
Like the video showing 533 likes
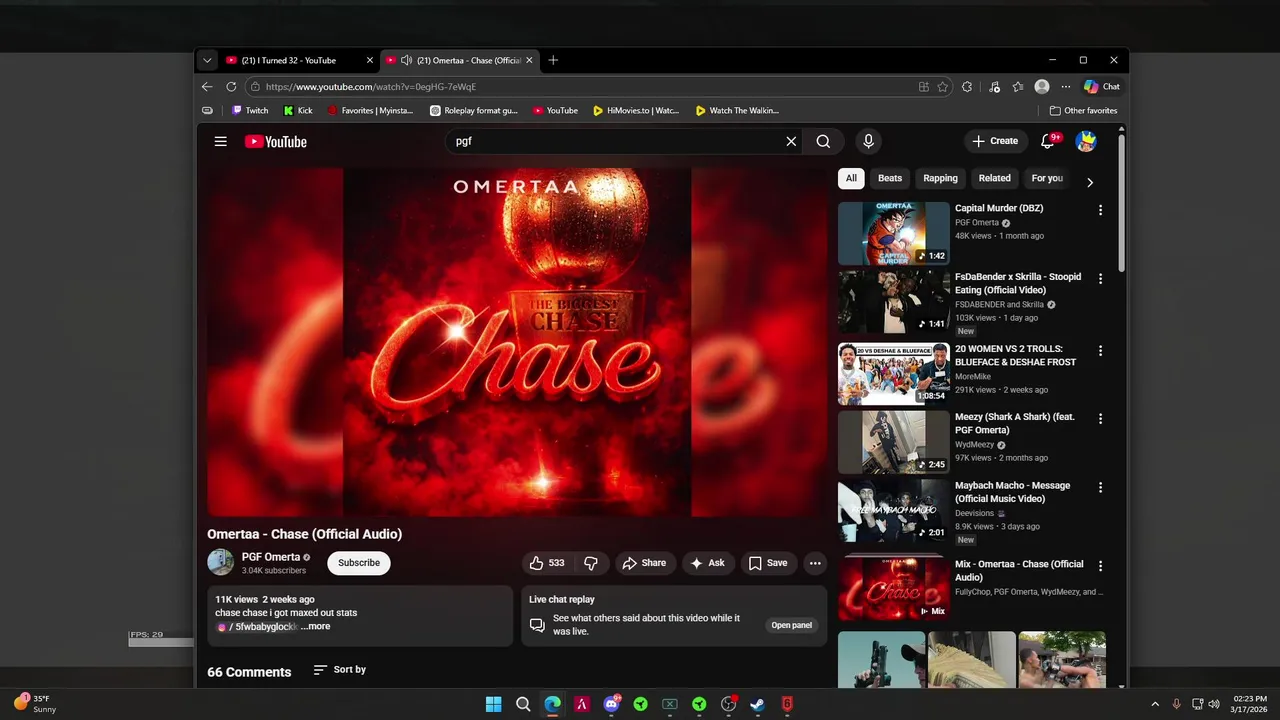[547, 563]
